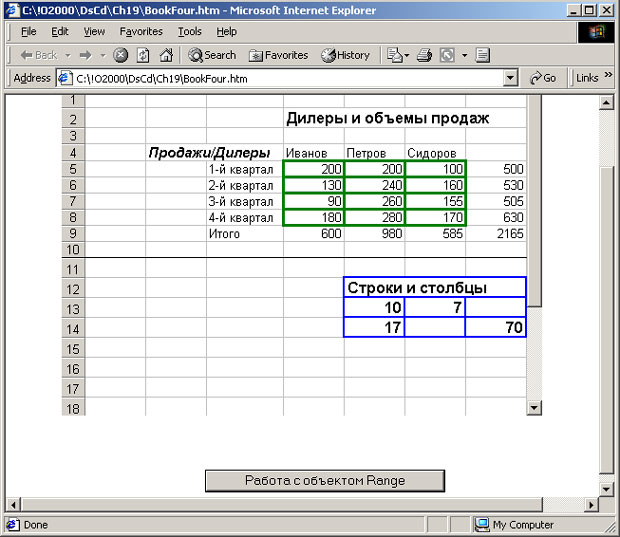The image size is (620, 537).
Task: Show the History panel
Action: (x=345, y=55)
